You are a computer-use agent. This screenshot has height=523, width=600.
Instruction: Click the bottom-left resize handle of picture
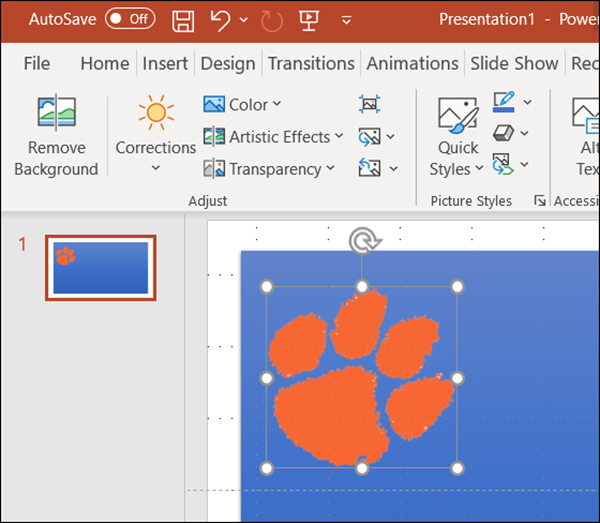pos(266,468)
